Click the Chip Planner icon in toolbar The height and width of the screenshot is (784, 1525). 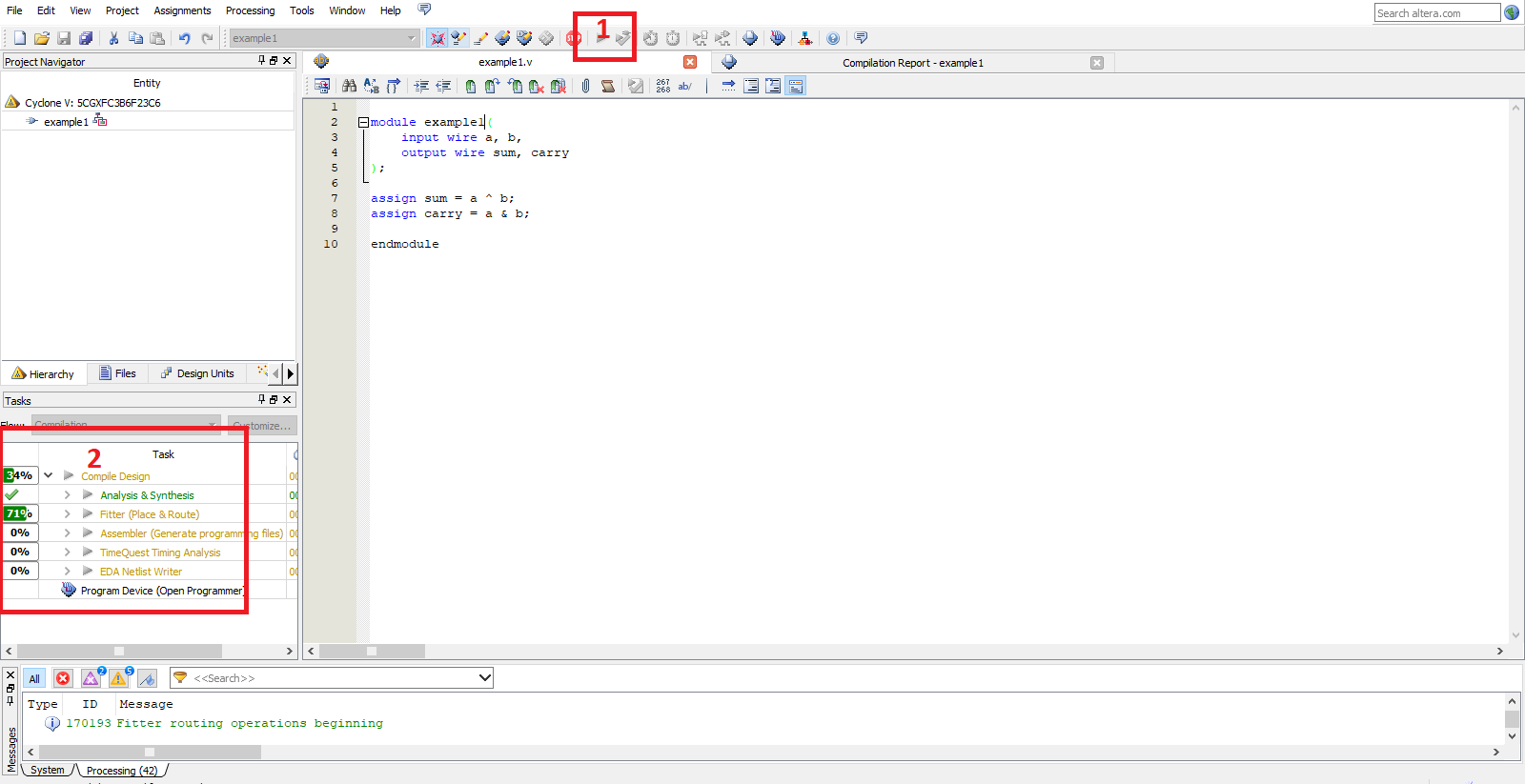pos(546,38)
